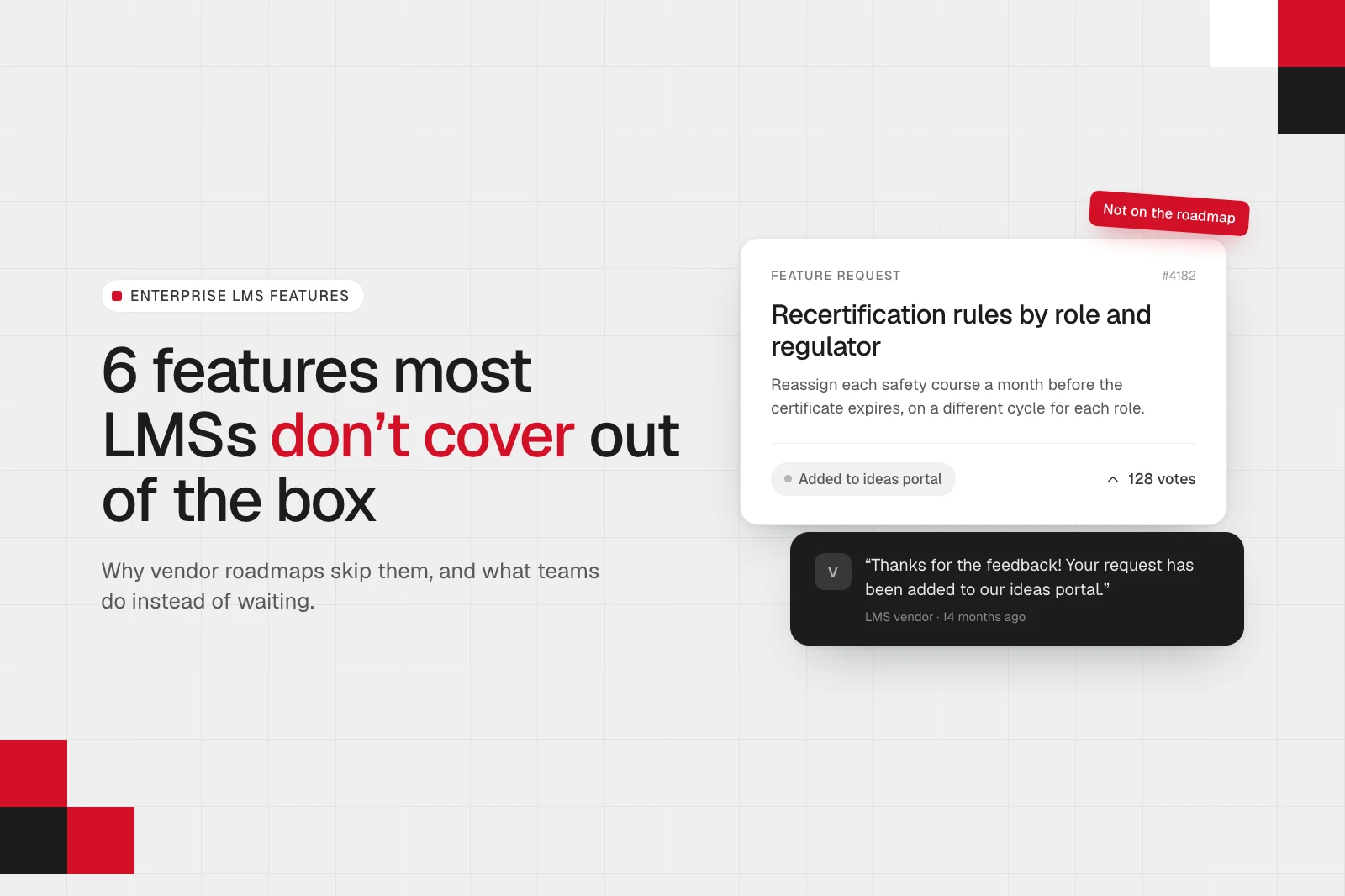This screenshot has width=1345, height=896.
Task: Click the ticket number '#4182'
Action: tap(1179, 276)
